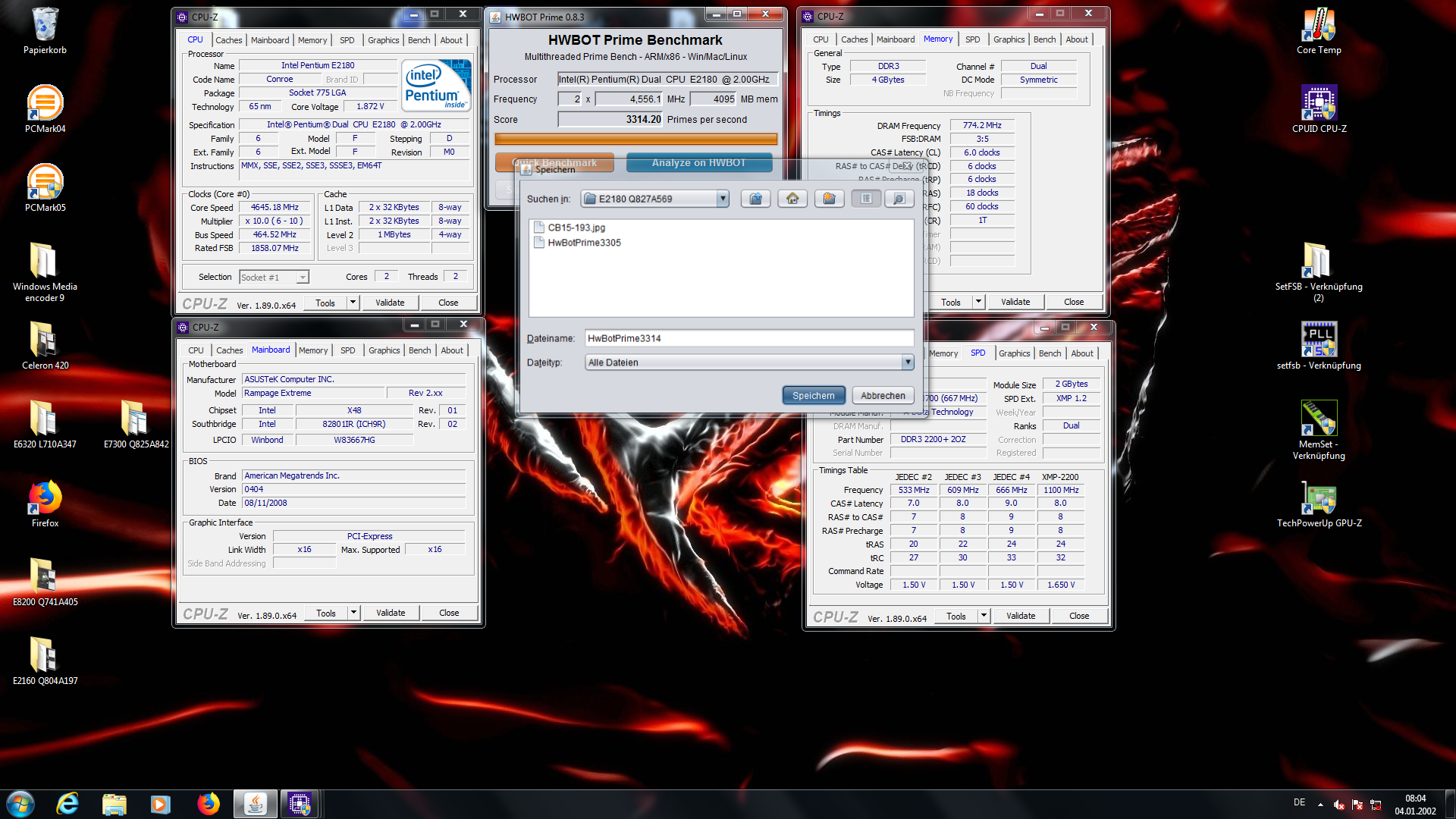Open the Suchen in folder combo box
1456x819 pixels.
pos(655,199)
